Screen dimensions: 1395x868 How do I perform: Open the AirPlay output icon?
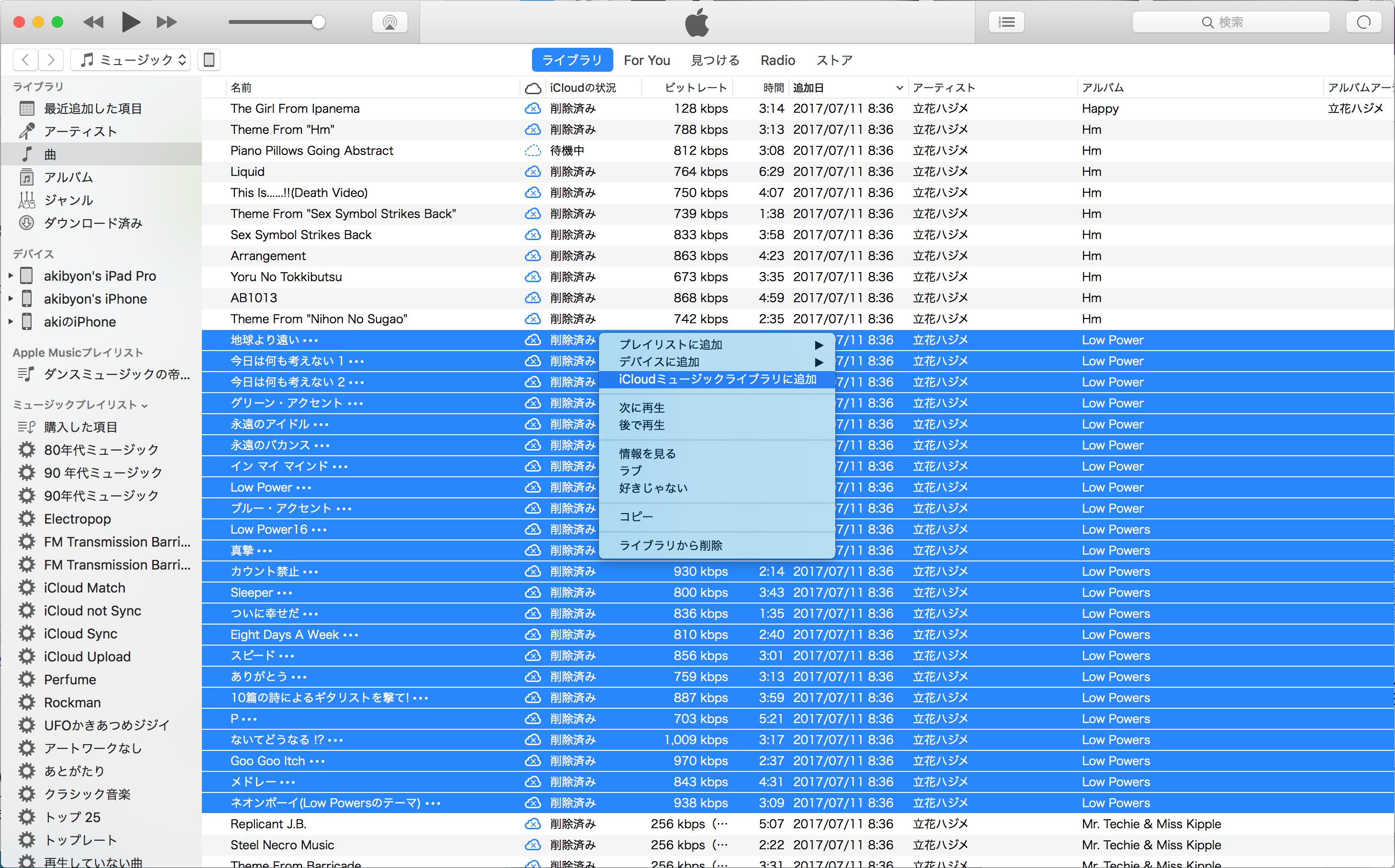click(x=390, y=22)
